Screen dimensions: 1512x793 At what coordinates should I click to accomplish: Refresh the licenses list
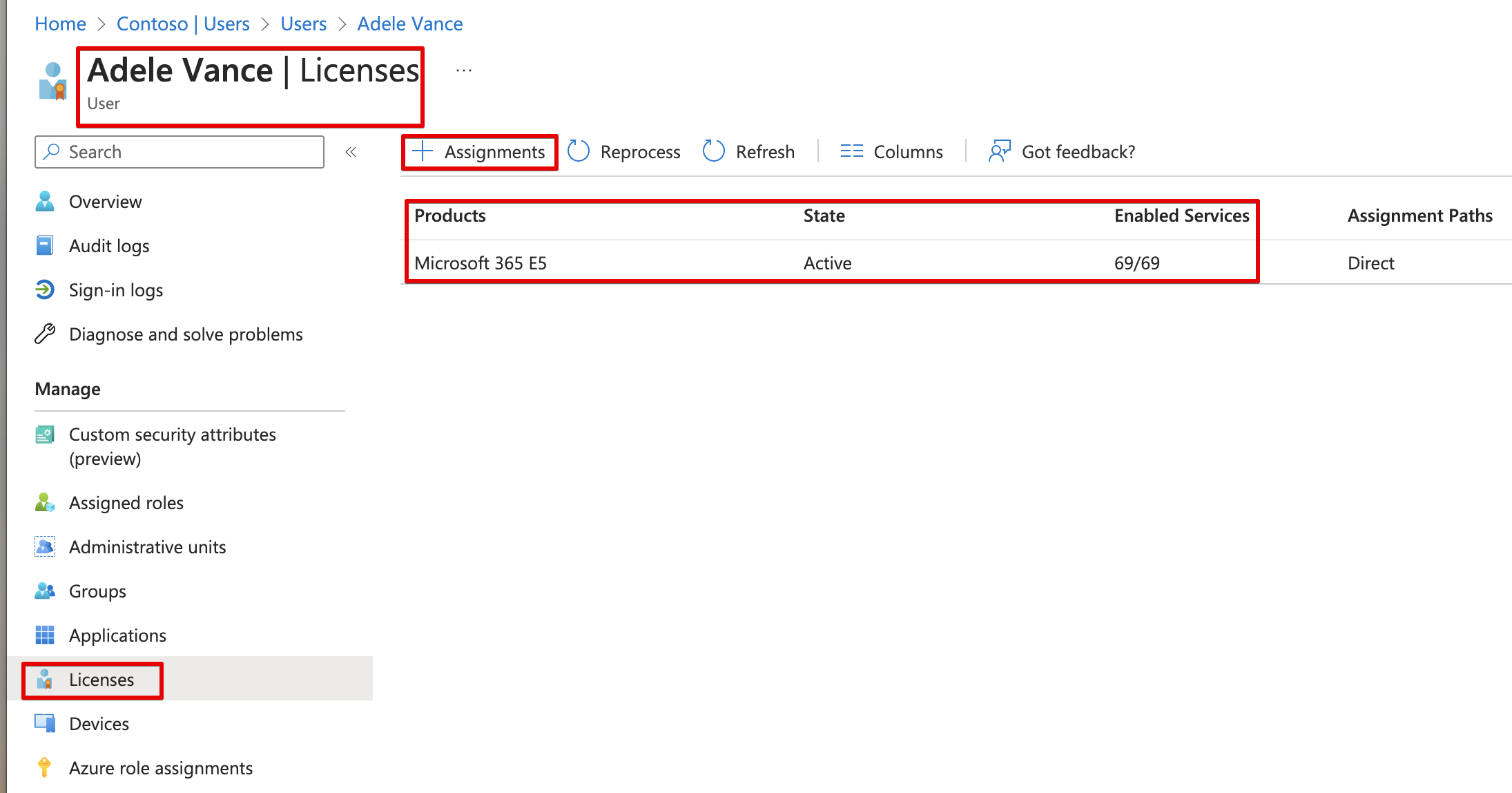coord(749,152)
